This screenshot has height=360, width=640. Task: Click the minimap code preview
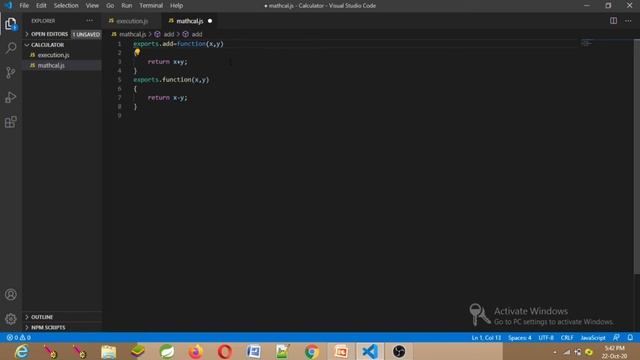click(587, 43)
